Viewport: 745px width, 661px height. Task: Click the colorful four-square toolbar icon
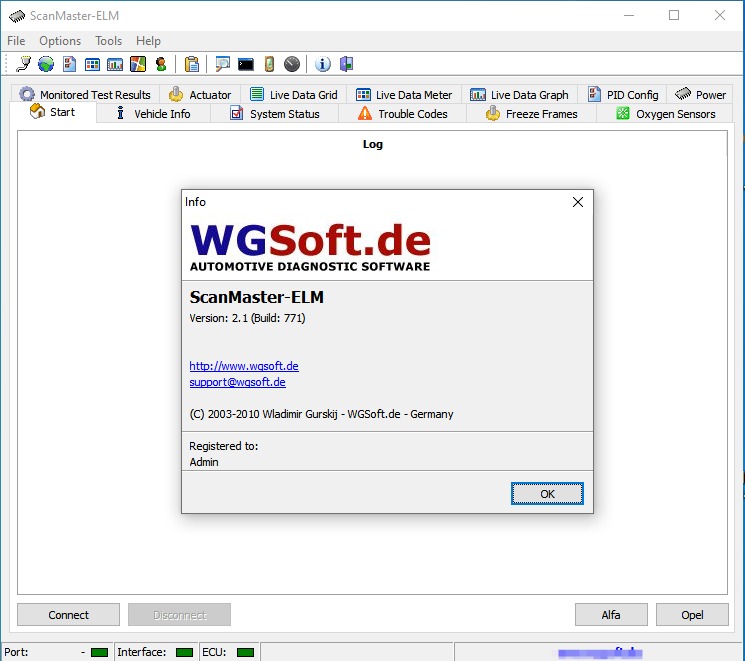click(138, 64)
